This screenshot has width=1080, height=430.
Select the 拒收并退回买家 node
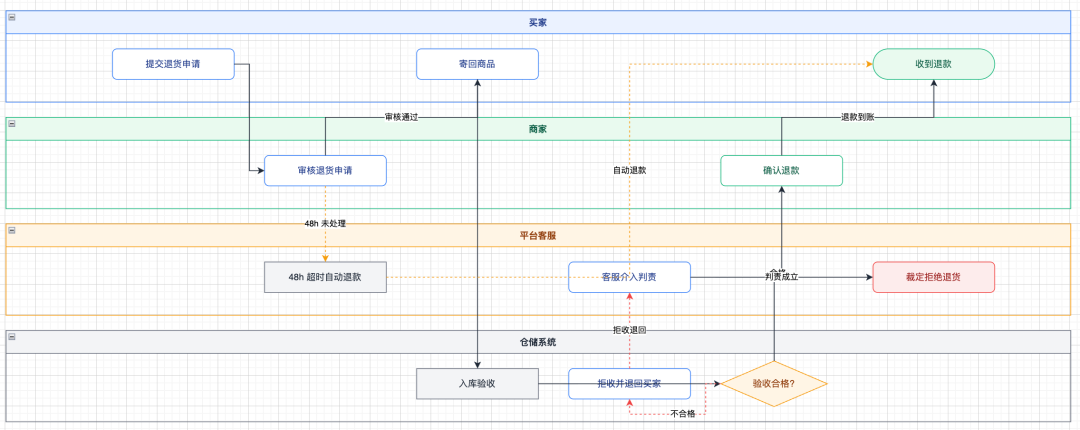click(630, 383)
